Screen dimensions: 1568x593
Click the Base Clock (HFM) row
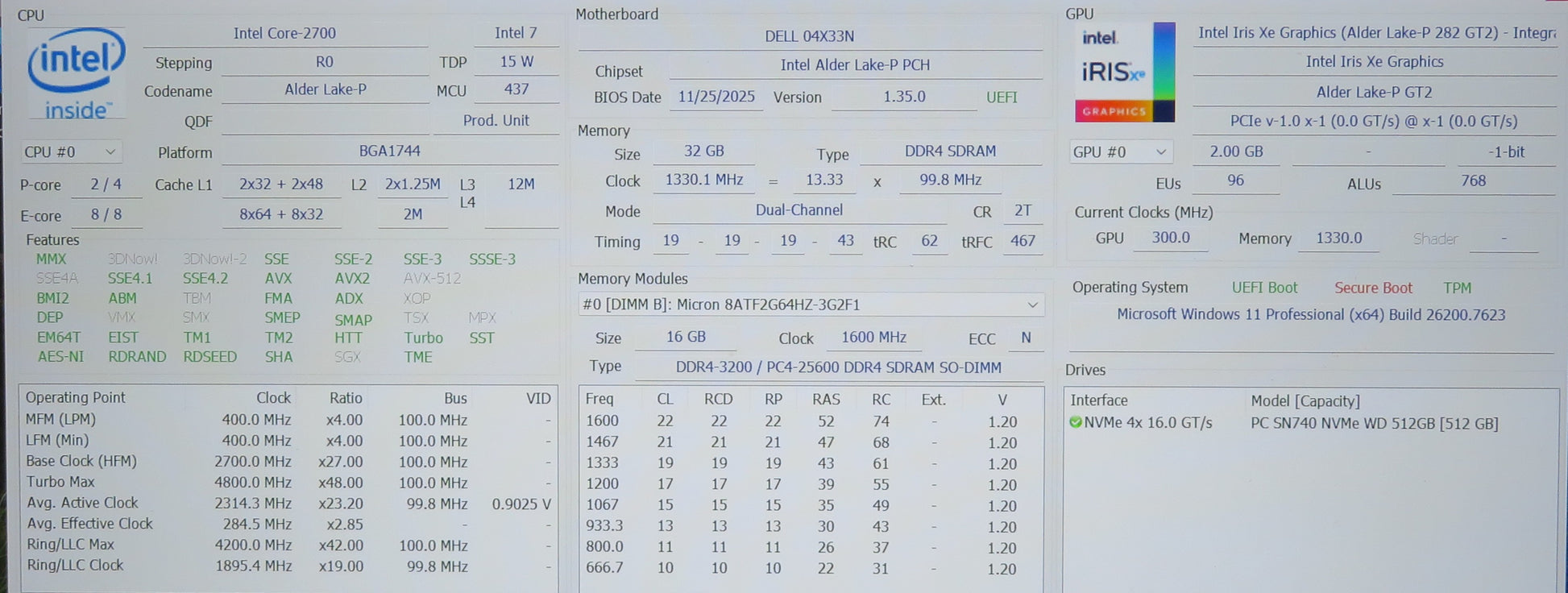tap(288, 461)
